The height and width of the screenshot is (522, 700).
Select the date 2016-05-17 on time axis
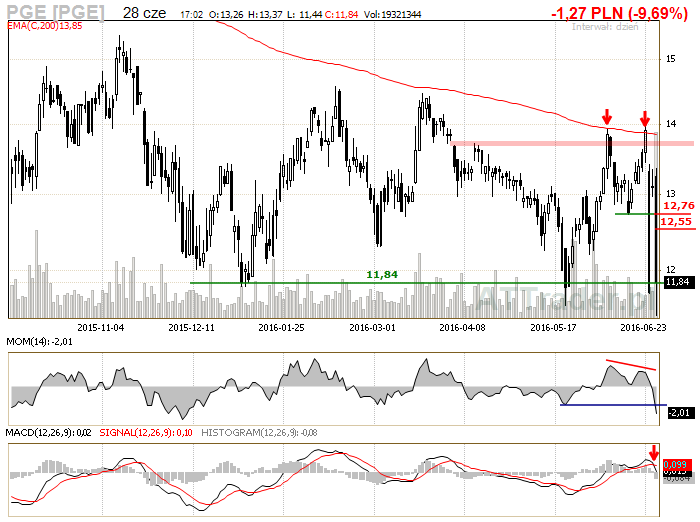coord(553,328)
